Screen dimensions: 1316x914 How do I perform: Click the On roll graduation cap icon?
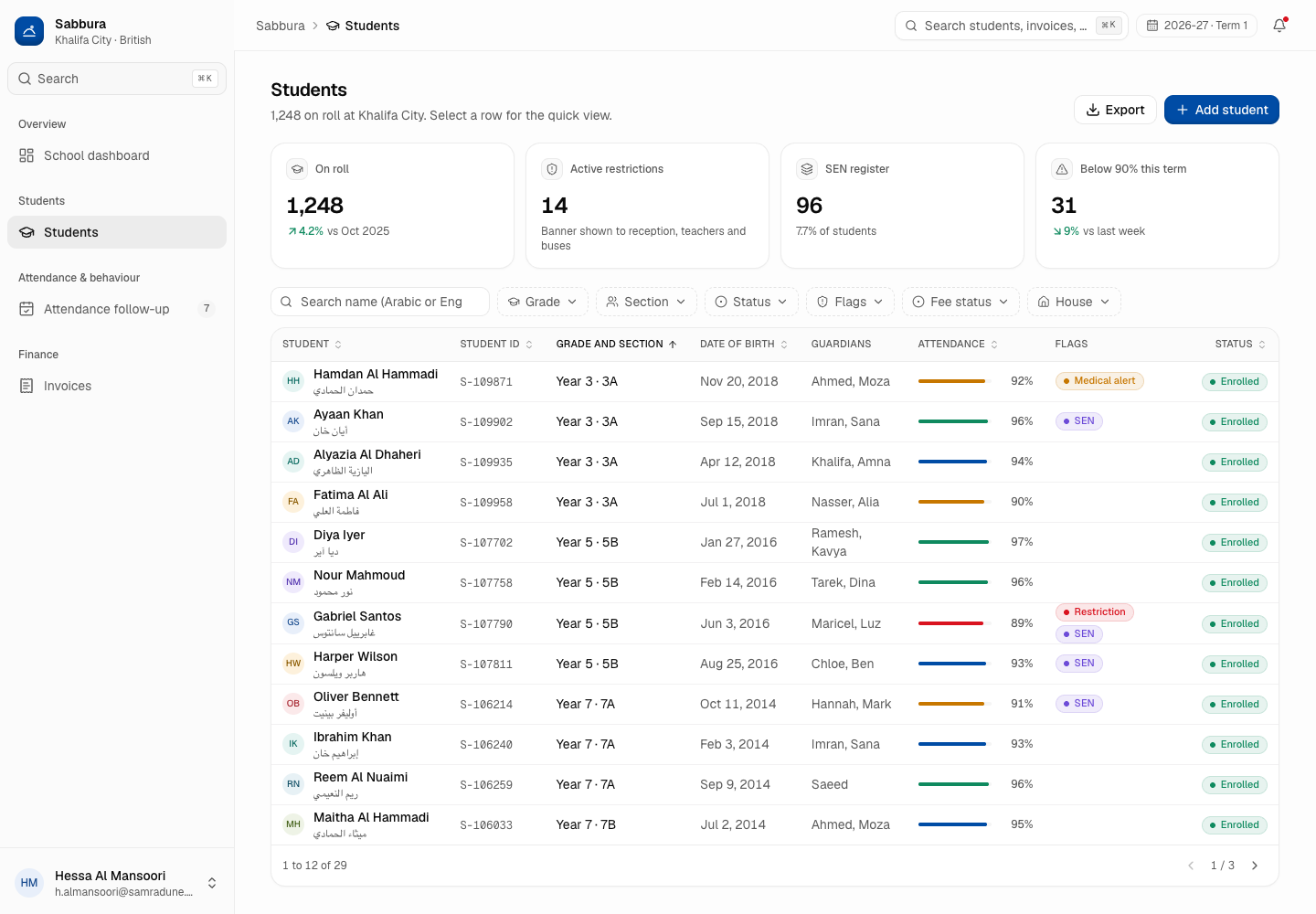(x=297, y=169)
